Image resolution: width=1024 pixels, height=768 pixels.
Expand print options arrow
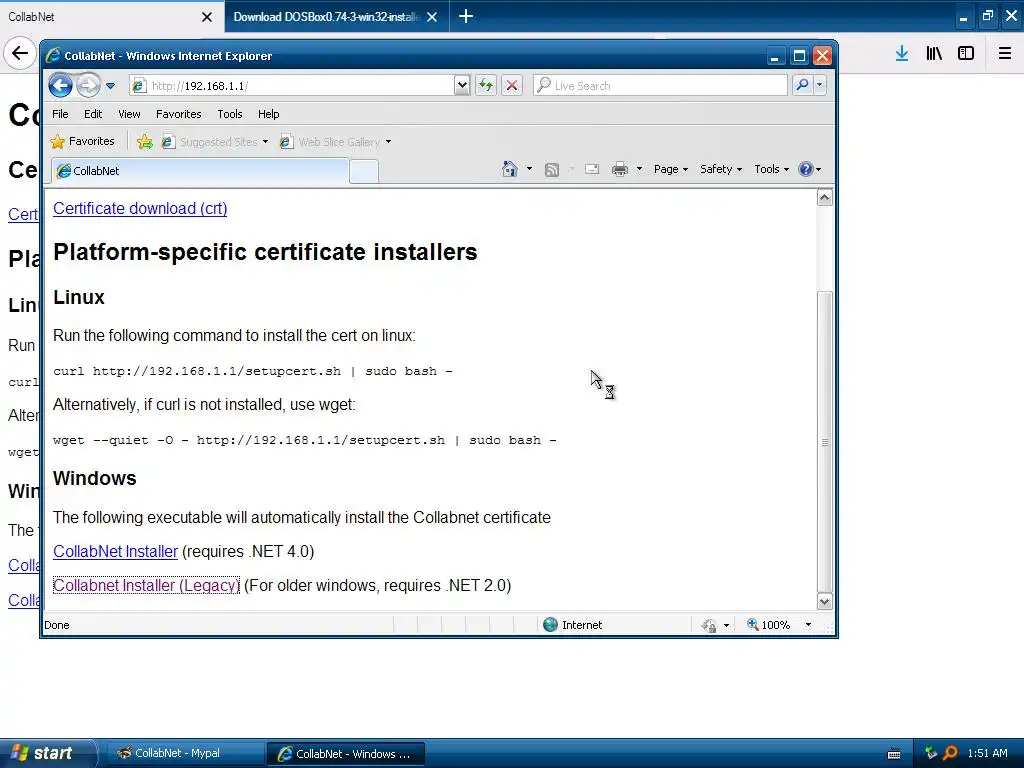(x=639, y=169)
